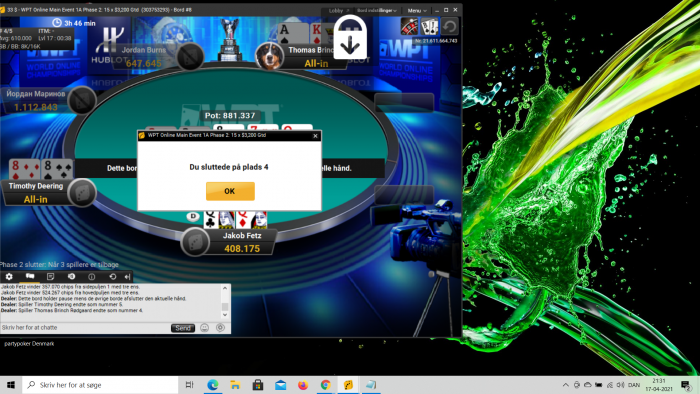Expand the Menu dropdown
The image size is (700, 394).
417,10
